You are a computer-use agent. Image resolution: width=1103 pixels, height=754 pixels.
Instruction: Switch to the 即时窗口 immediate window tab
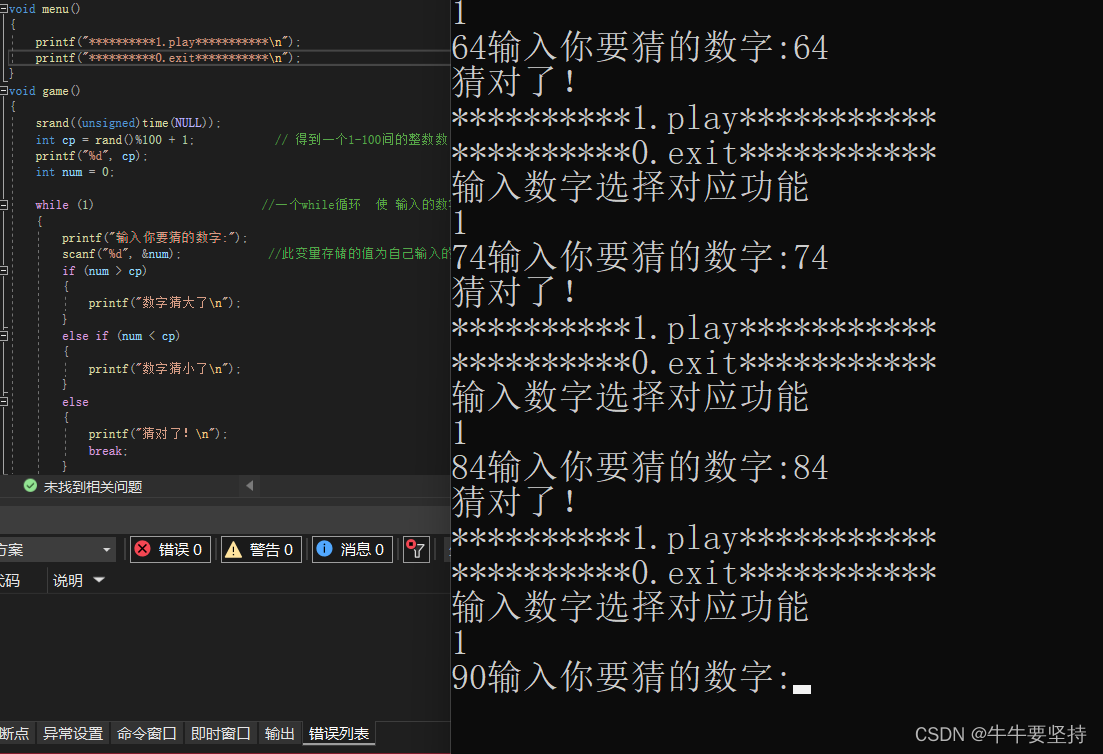pos(218,733)
